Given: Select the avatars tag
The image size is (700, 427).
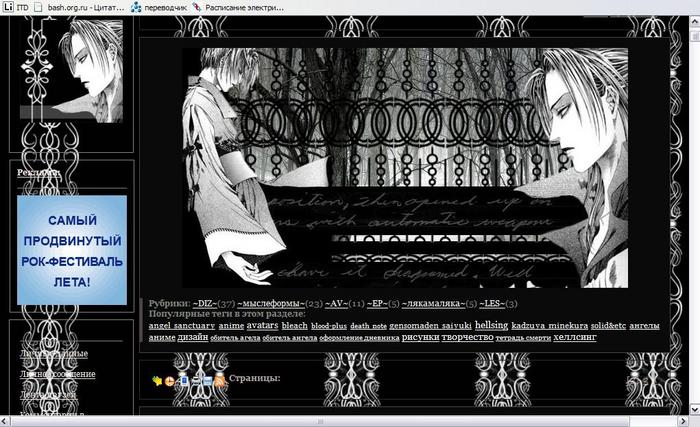Looking at the screenshot, I should click(262, 326).
